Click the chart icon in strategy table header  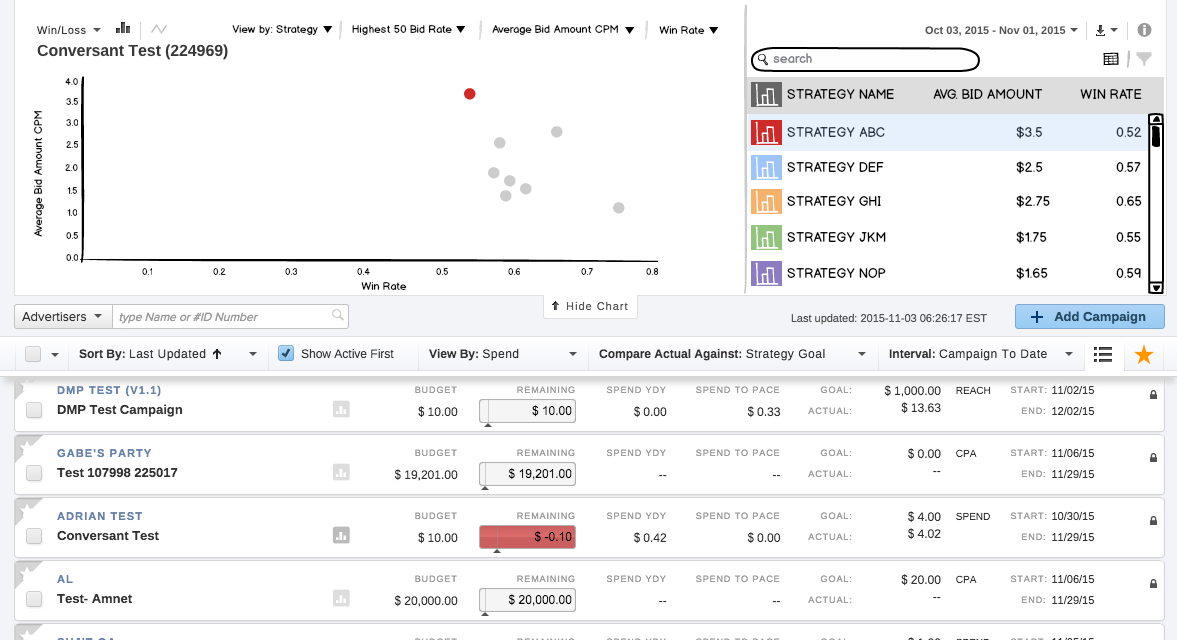766,95
